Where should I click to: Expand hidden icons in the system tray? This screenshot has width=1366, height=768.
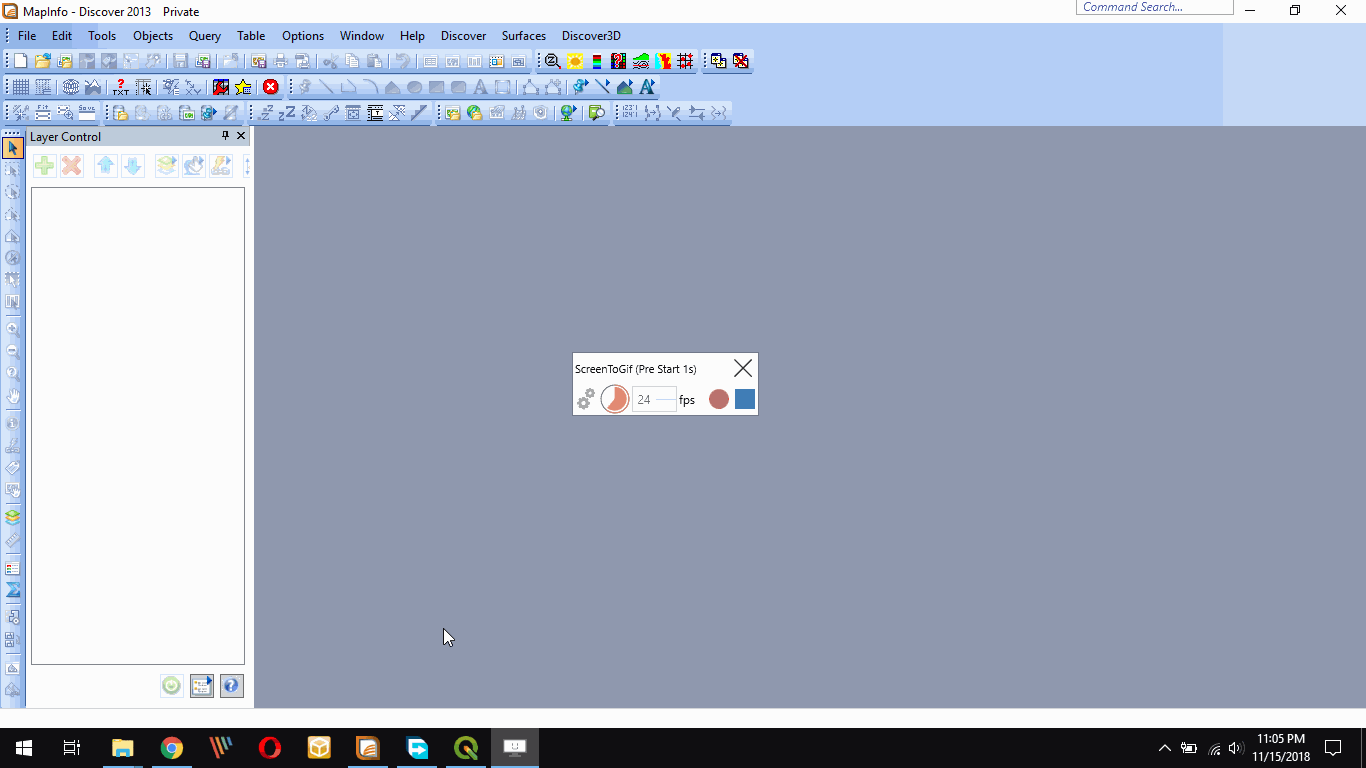click(1164, 747)
